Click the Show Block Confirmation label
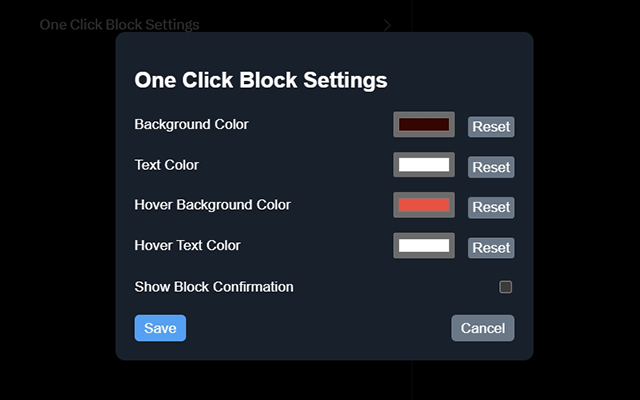Viewport: 640px width, 400px height. tap(214, 287)
